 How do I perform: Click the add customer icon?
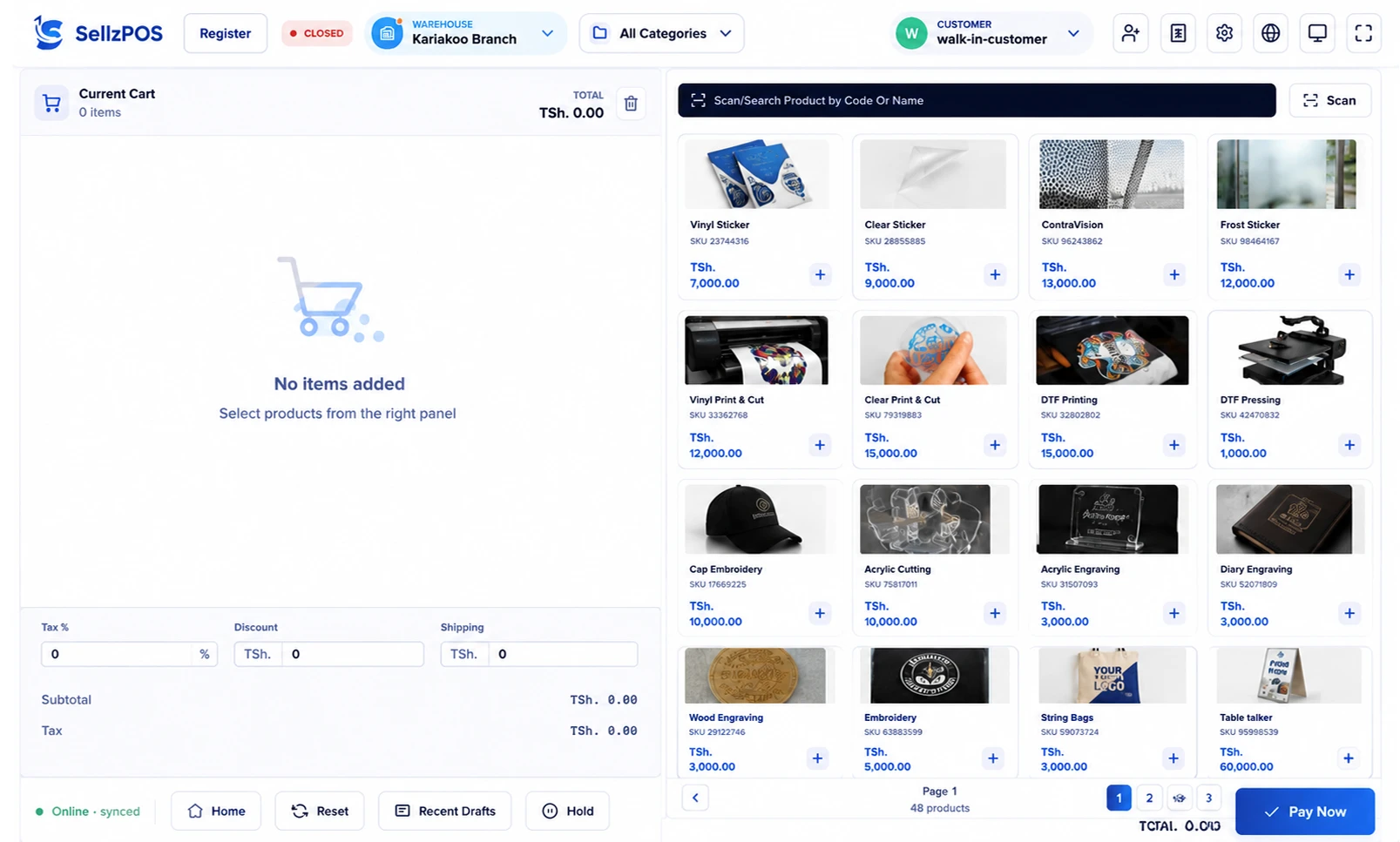1131,33
